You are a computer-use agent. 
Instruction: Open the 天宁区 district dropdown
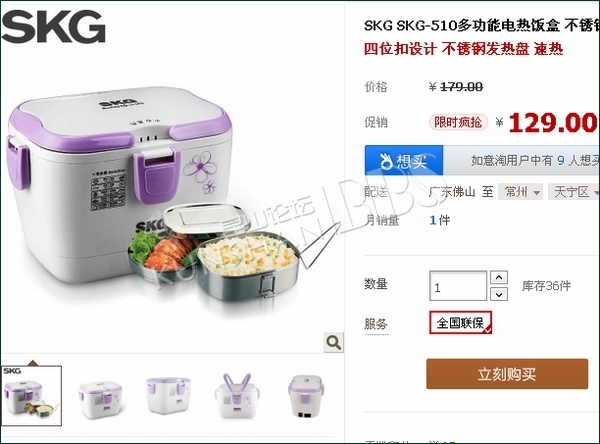574,191
